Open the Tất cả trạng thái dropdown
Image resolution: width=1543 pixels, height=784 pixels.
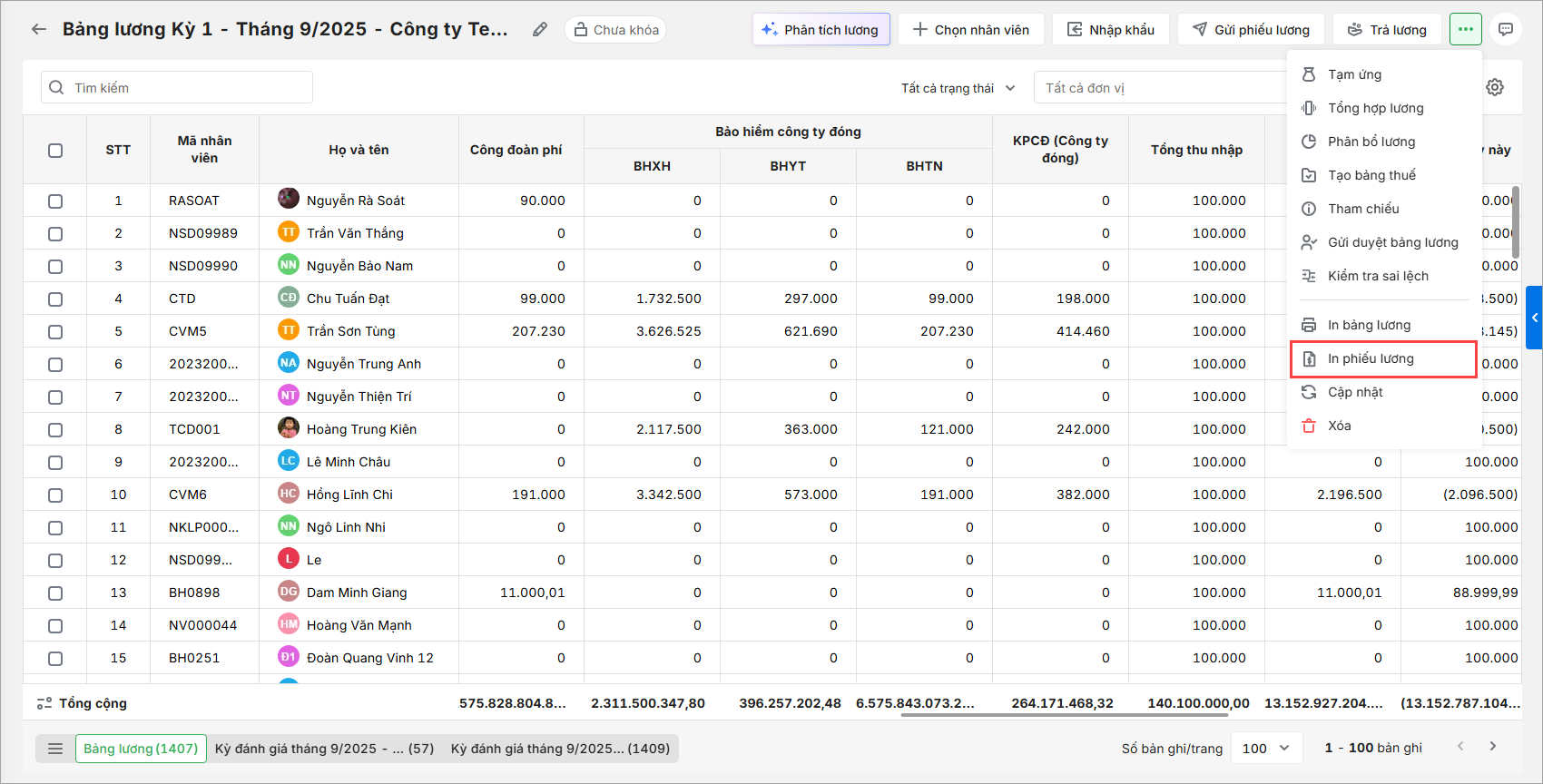point(958,88)
